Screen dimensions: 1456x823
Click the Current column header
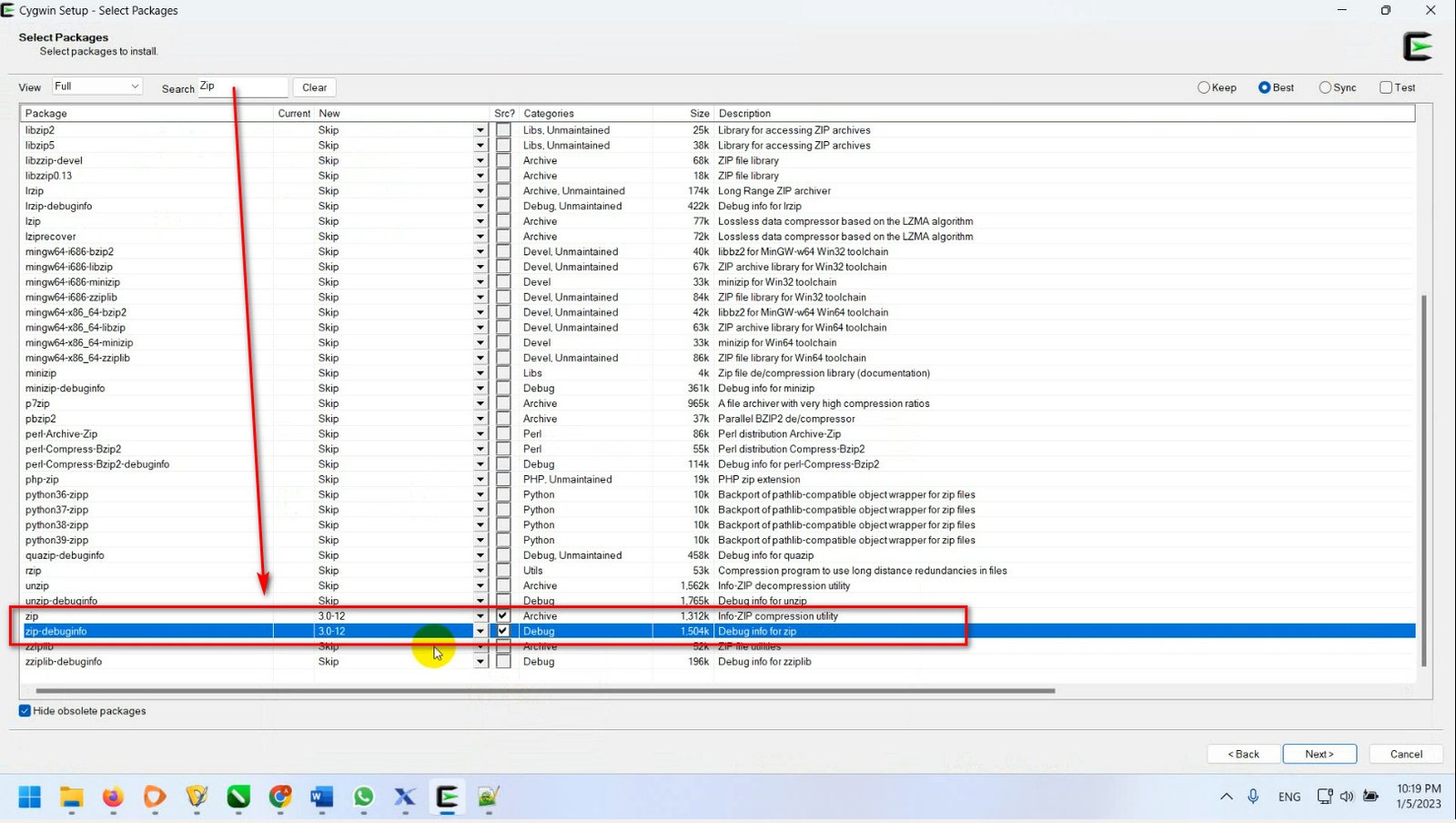[294, 114]
